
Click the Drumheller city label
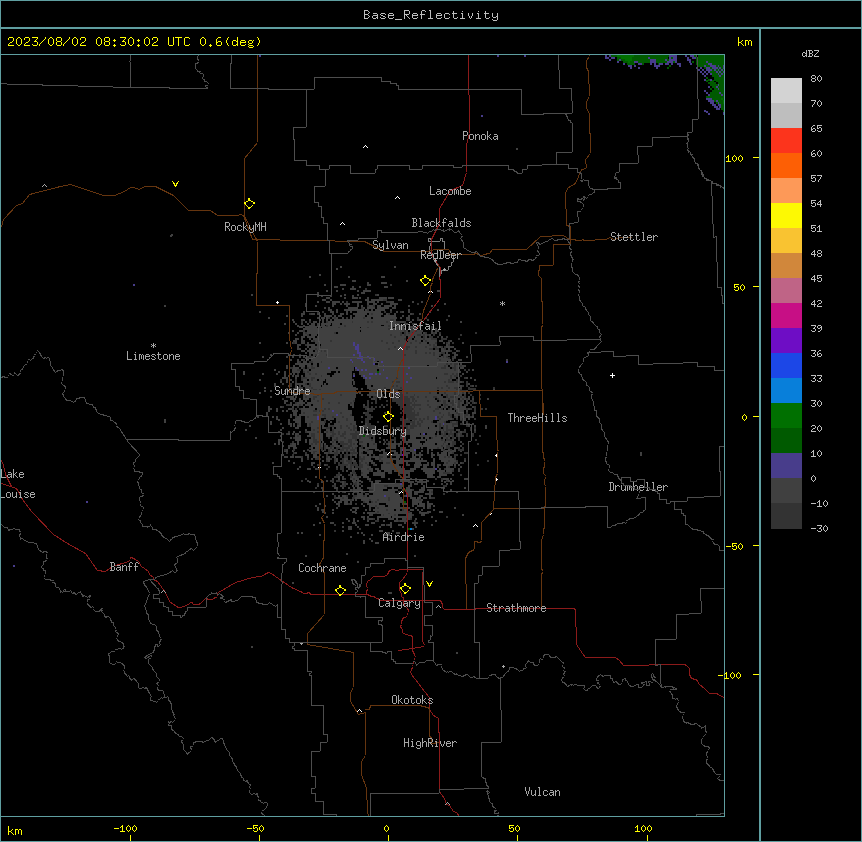point(638,487)
